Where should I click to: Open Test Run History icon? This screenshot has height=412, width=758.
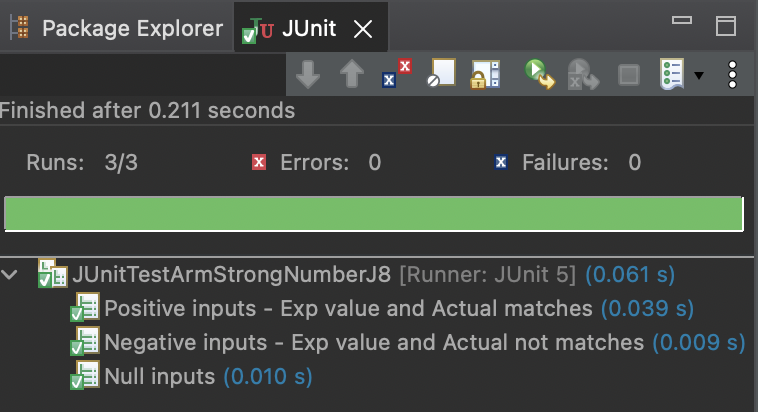(670, 75)
